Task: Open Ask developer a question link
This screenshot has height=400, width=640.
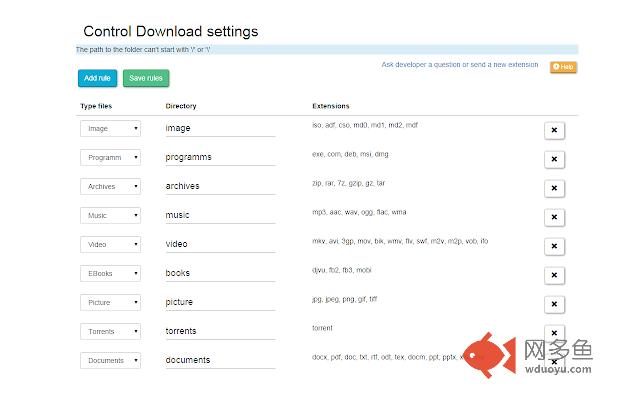Action: click(460, 64)
